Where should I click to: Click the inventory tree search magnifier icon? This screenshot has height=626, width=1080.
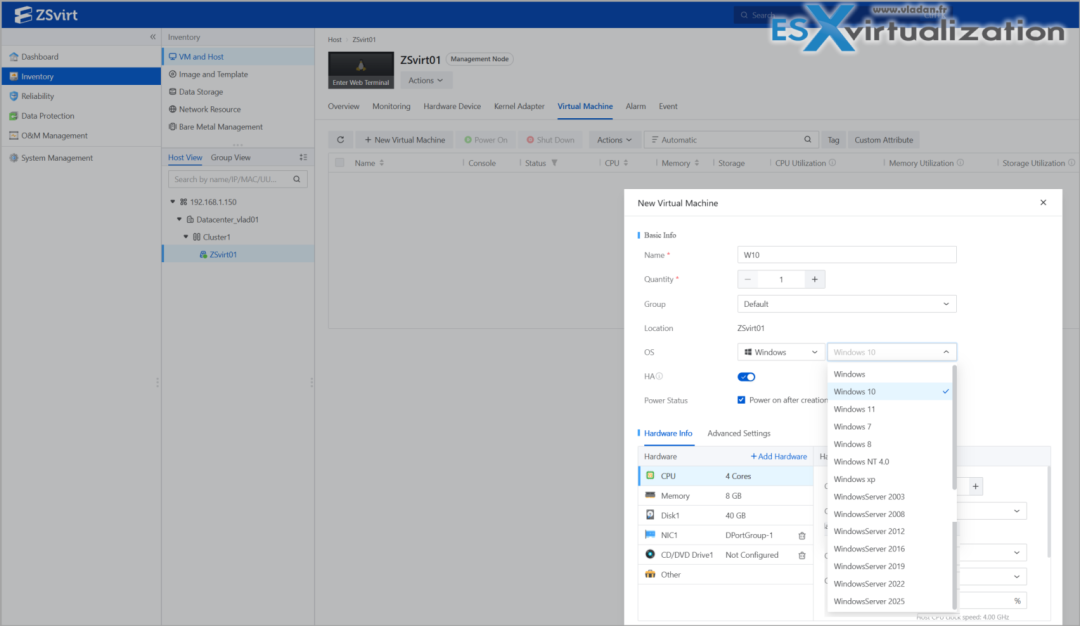297,179
